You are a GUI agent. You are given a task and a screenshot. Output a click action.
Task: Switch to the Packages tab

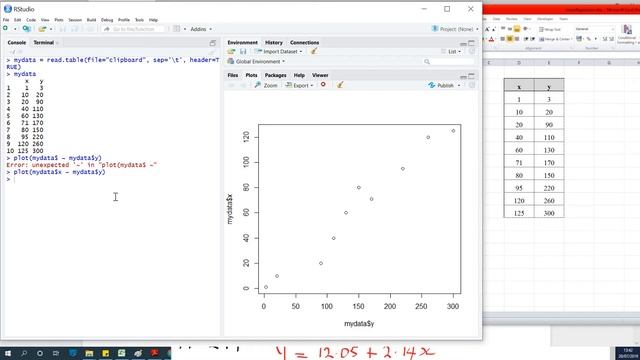(276, 75)
